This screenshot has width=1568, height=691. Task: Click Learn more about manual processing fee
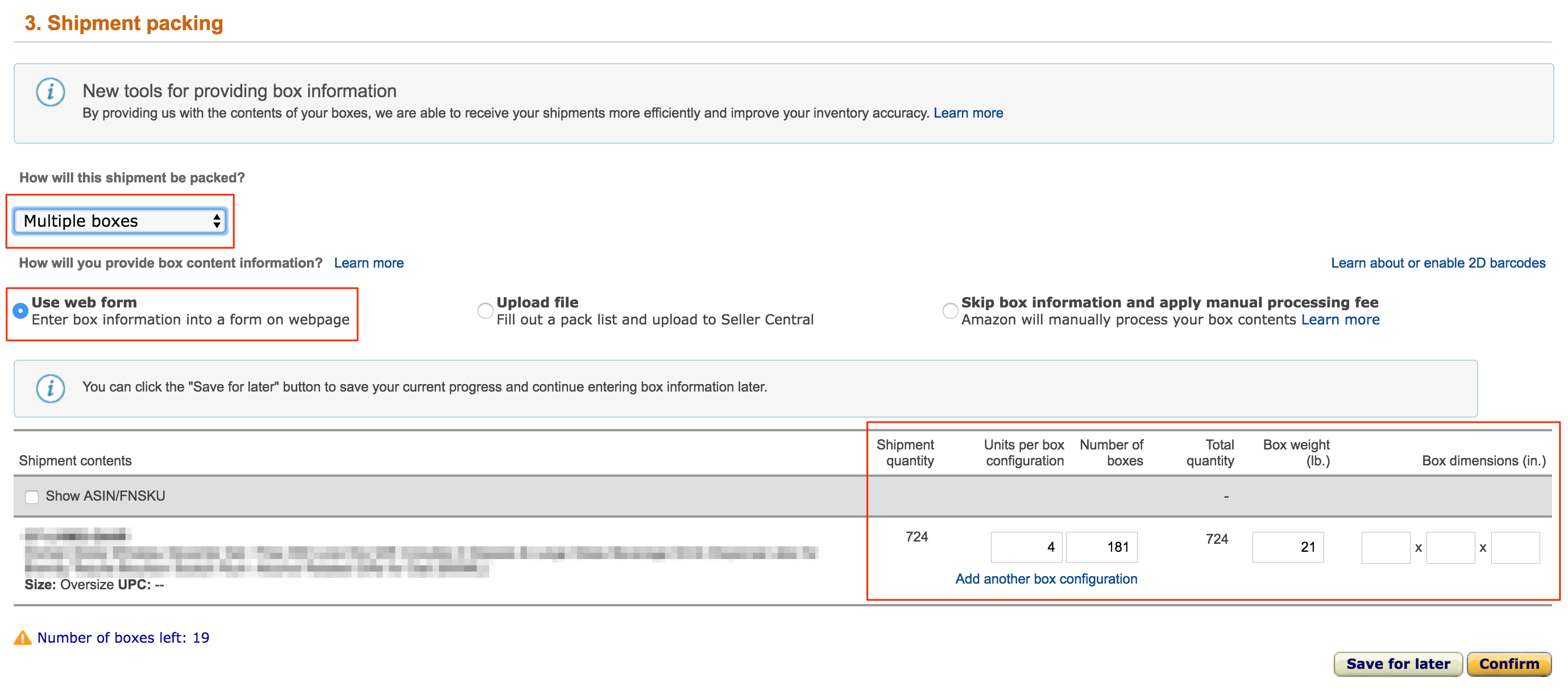point(1340,319)
